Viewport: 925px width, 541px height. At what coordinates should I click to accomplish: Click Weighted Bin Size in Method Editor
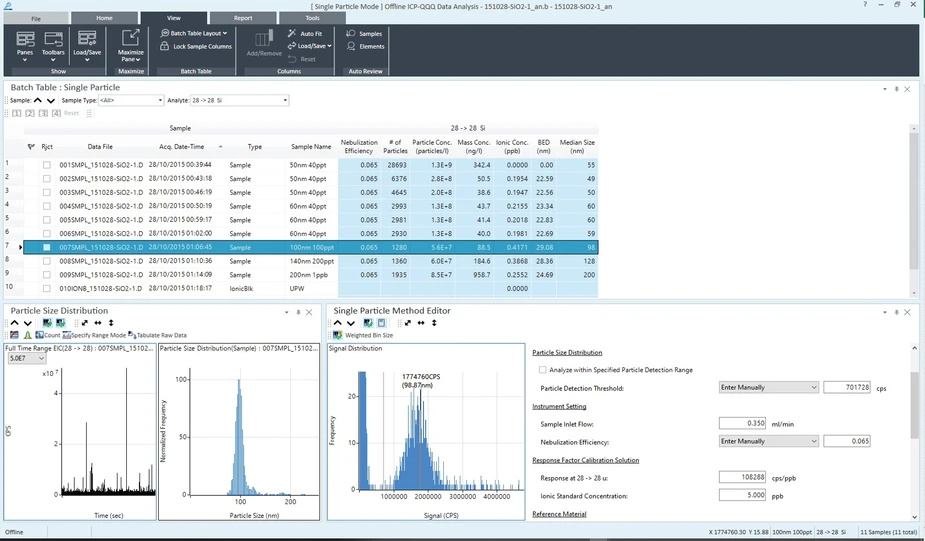coord(363,335)
